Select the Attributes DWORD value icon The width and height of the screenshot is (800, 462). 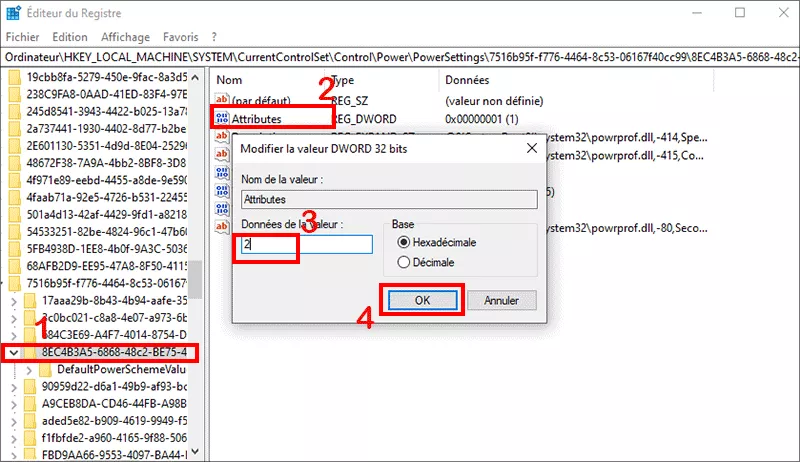click(x=223, y=118)
